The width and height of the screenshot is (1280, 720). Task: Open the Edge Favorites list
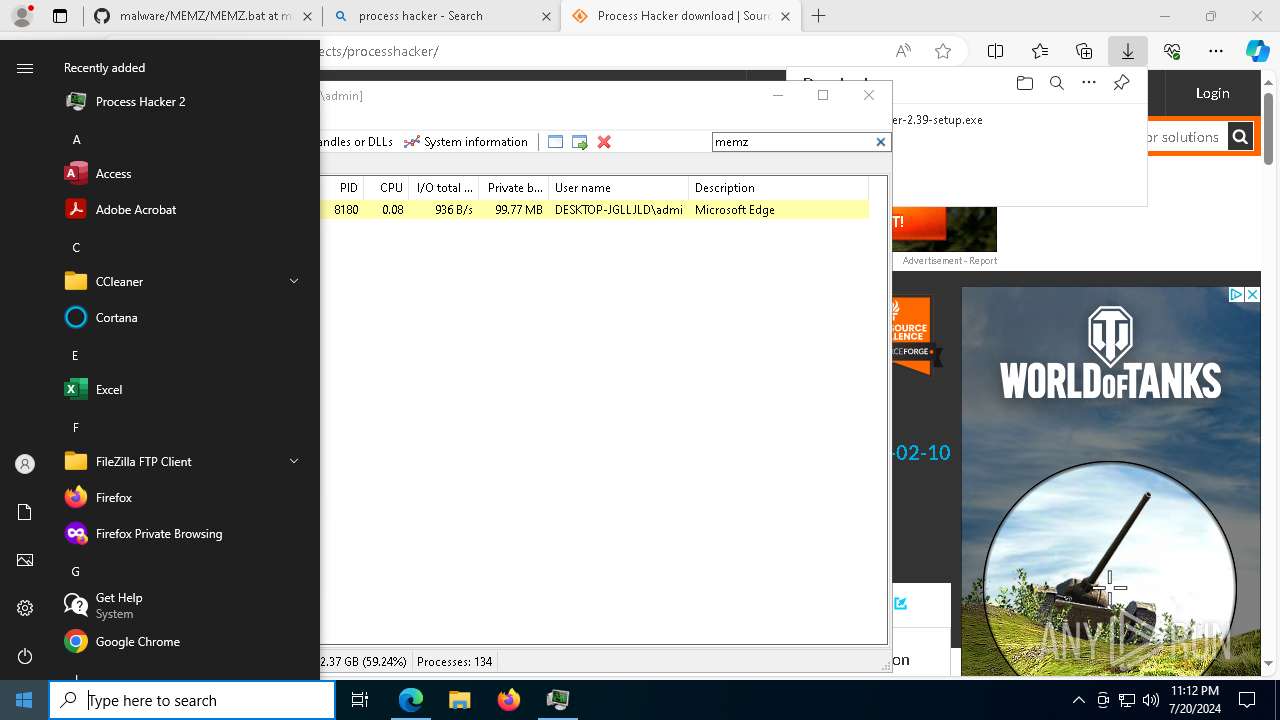[1039, 51]
